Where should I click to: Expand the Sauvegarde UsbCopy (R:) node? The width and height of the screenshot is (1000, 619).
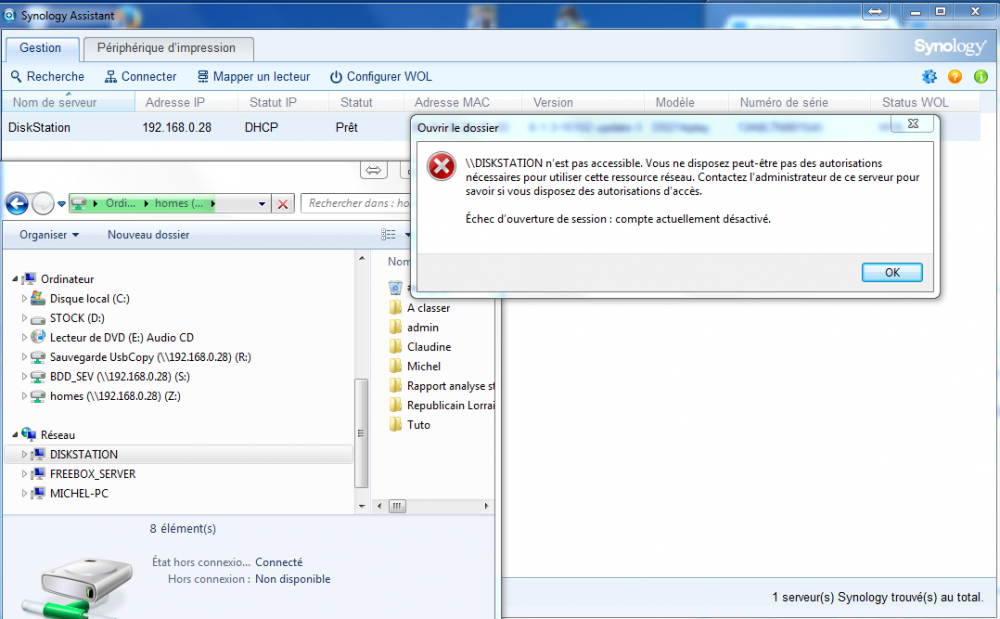[24, 357]
